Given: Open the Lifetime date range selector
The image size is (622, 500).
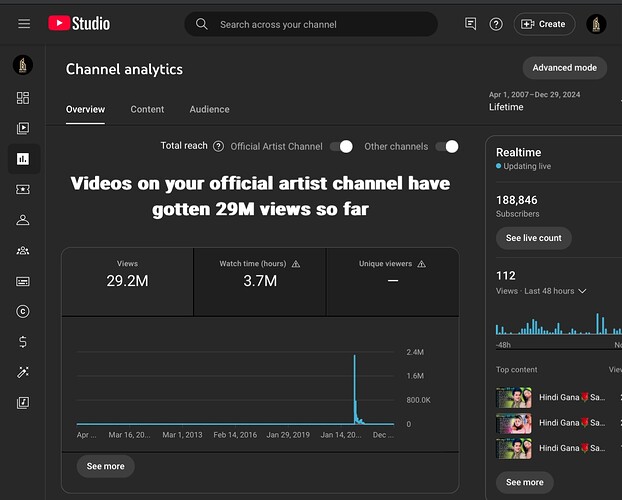Looking at the screenshot, I should (534, 101).
